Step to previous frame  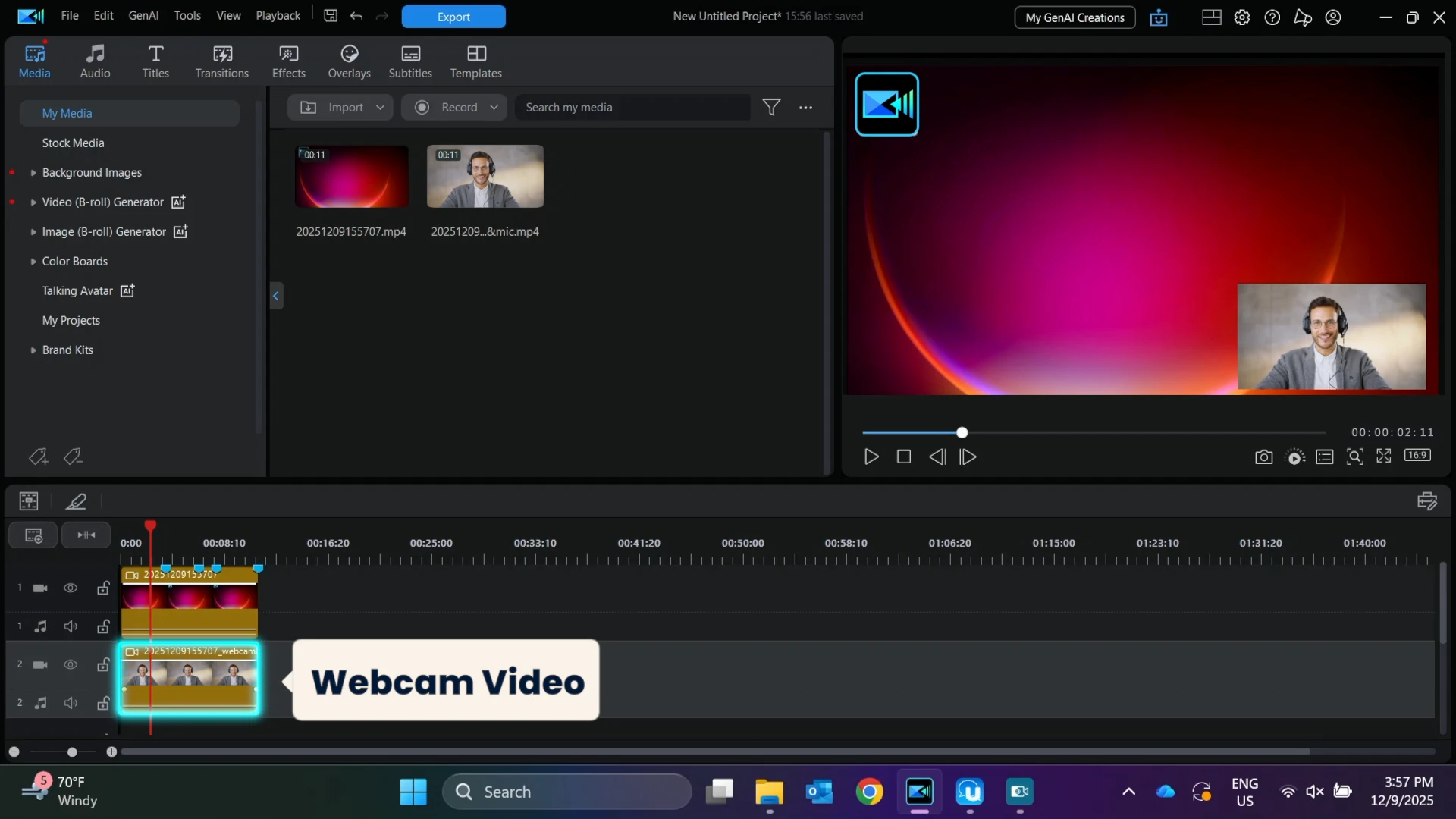point(937,457)
